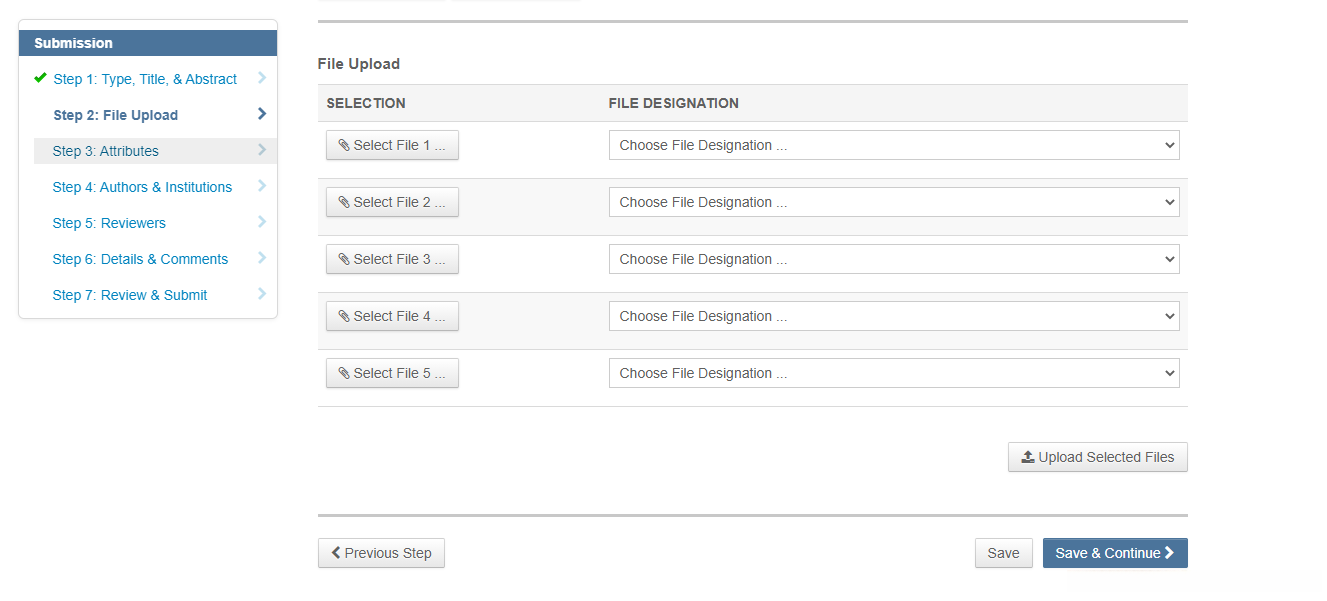
Task: Click the Select File 4 button
Action: (392, 317)
